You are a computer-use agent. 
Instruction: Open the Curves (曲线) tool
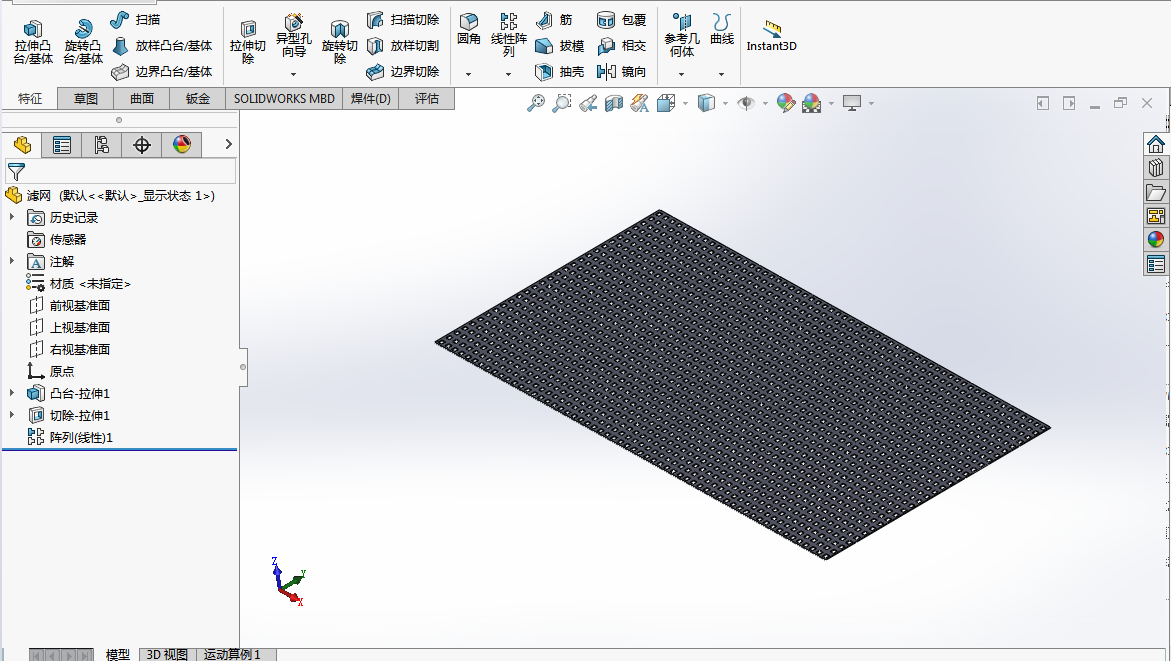pos(721,30)
